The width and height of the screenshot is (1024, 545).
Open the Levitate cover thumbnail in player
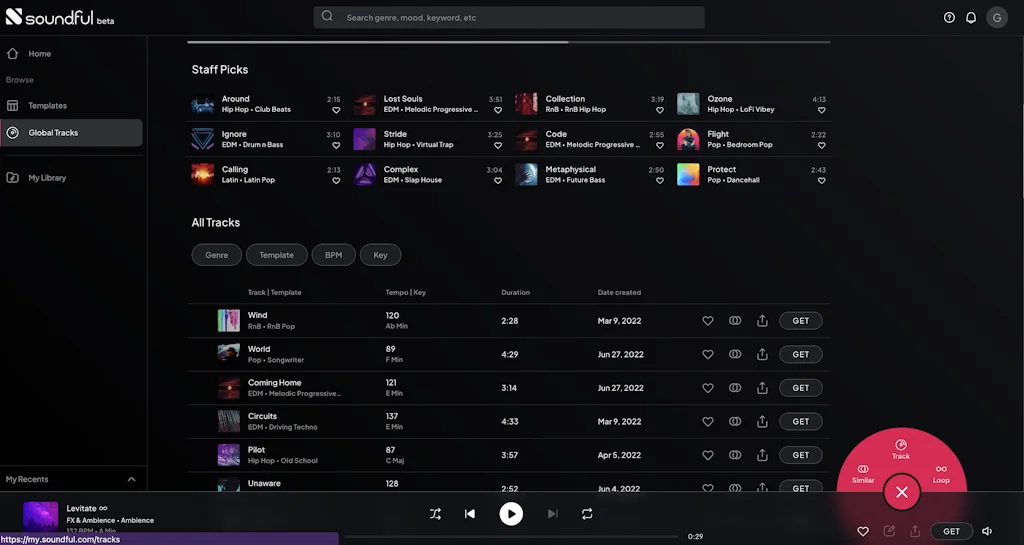tap(40, 516)
